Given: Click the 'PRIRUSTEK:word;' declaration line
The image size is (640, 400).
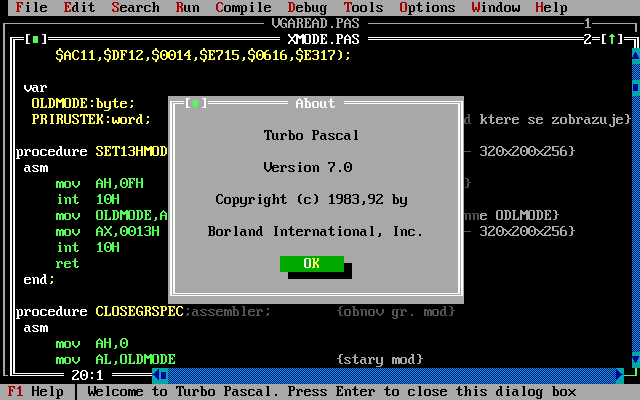Looking at the screenshot, I should [x=91, y=119].
